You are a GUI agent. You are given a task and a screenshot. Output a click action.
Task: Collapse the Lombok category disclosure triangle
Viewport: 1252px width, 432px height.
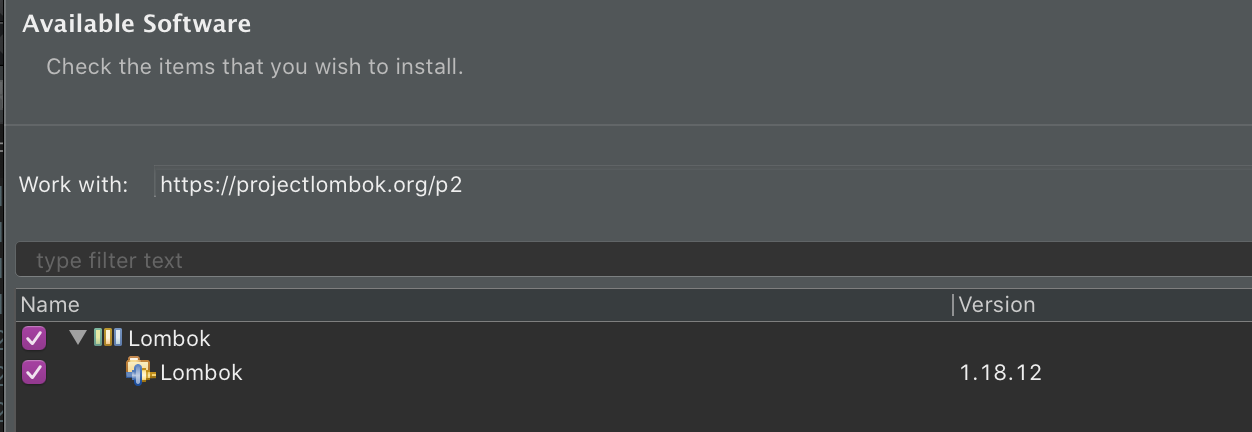click(x=78, y=338)
